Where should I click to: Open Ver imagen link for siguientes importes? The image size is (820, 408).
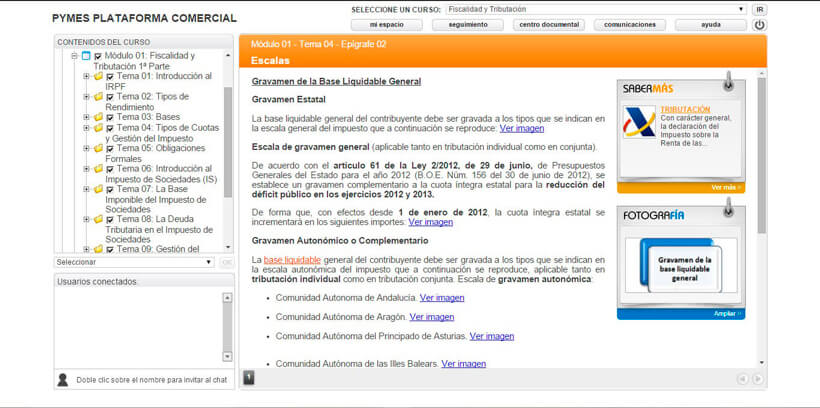430,222
